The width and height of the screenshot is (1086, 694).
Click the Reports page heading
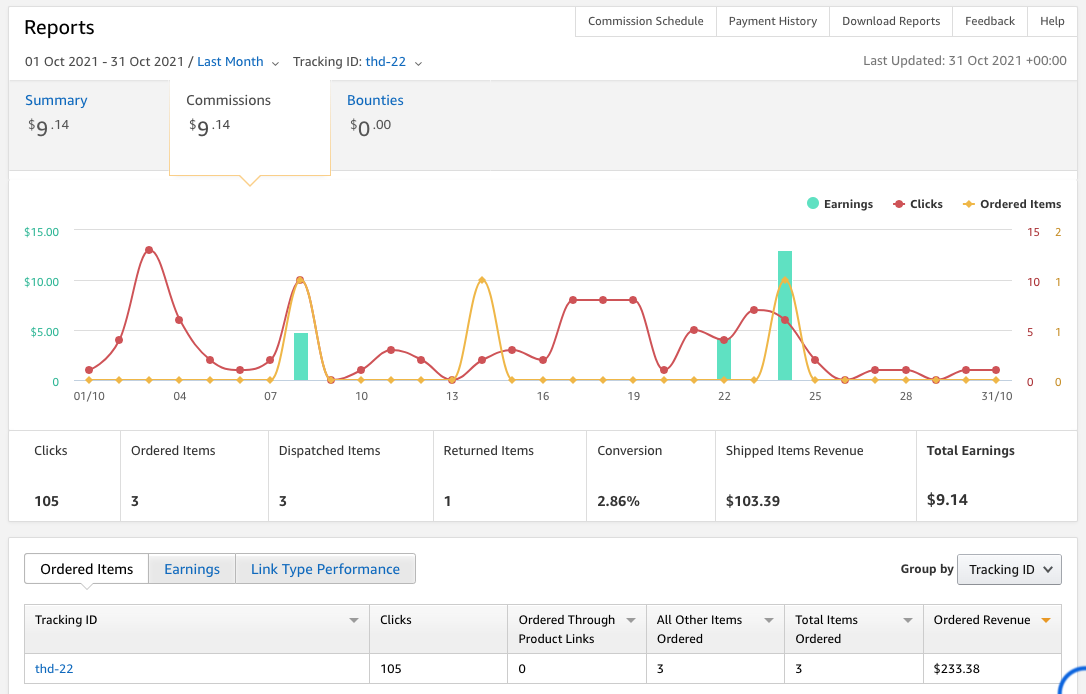pos(60,27)
